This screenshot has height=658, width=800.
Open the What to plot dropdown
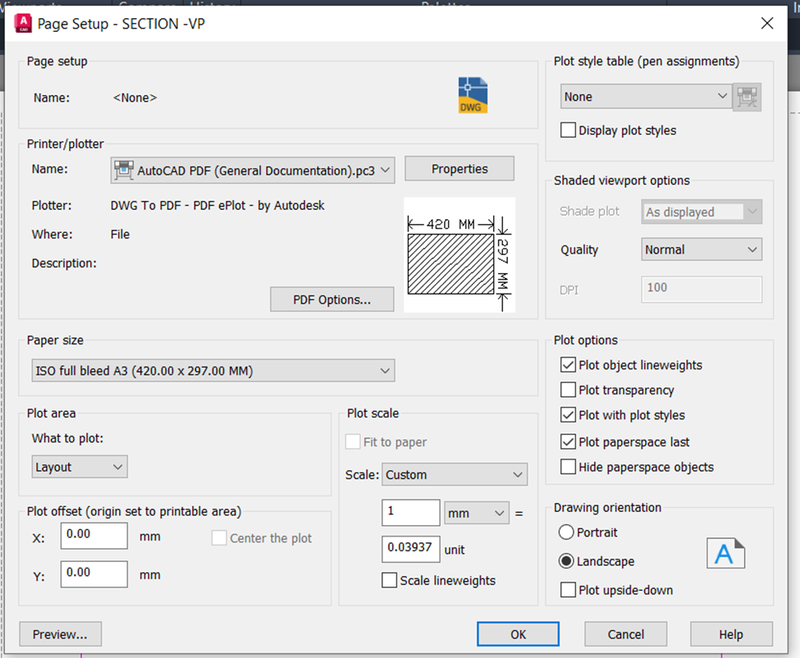point(80,467)
